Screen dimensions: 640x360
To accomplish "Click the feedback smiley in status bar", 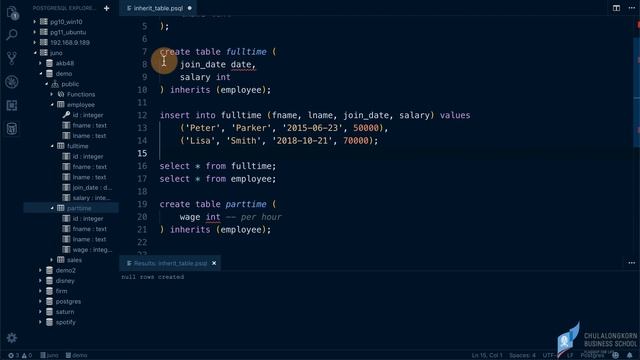I will [x=616, y=355].
